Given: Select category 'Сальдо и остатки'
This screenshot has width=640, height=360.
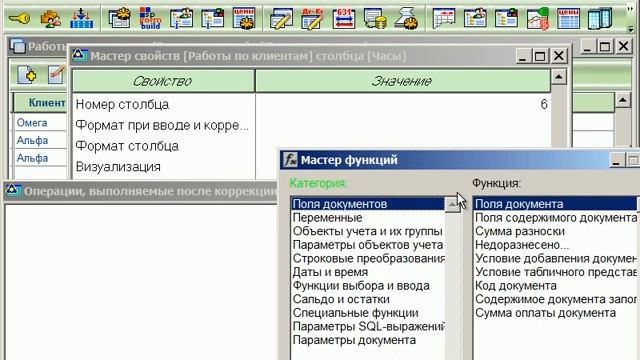Looking at the screenshot, I should [x=368, y=299].
